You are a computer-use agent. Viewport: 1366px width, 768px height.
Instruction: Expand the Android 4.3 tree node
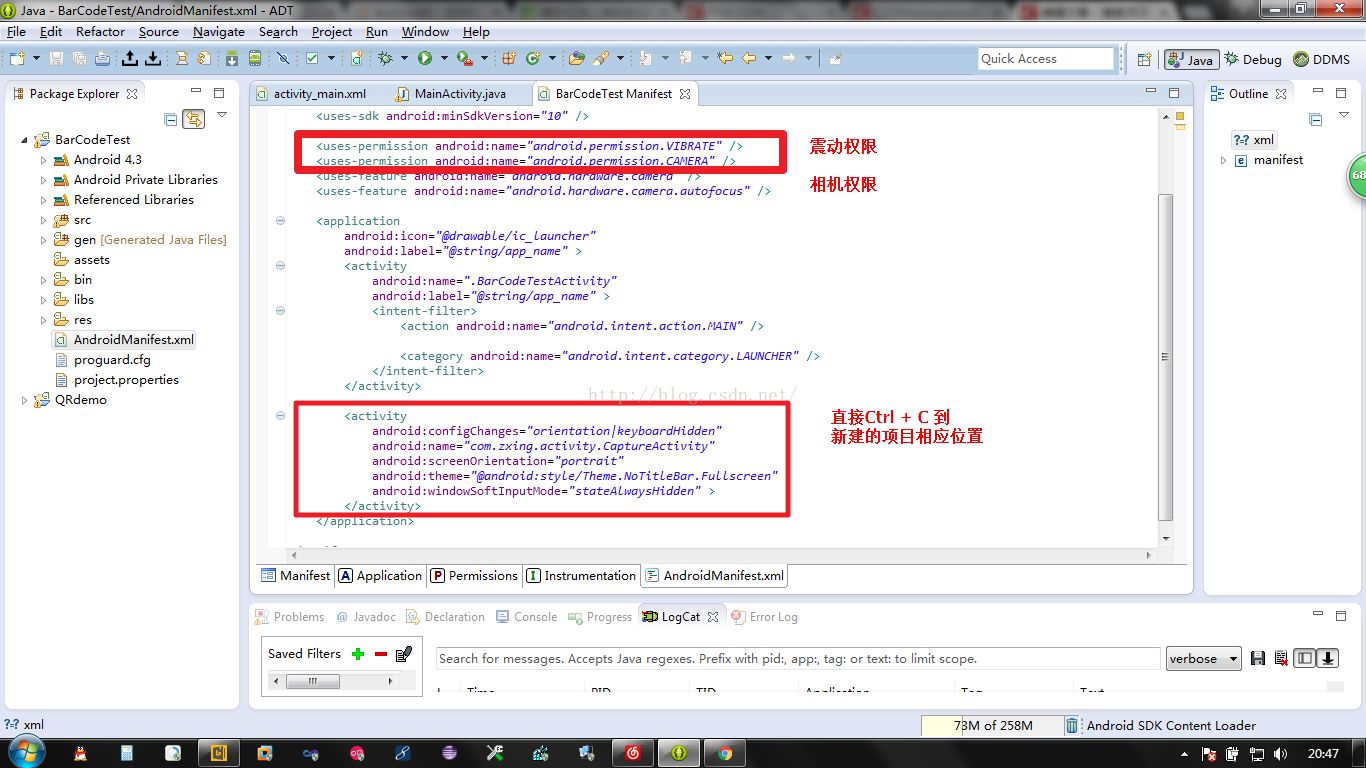(44, 160)
